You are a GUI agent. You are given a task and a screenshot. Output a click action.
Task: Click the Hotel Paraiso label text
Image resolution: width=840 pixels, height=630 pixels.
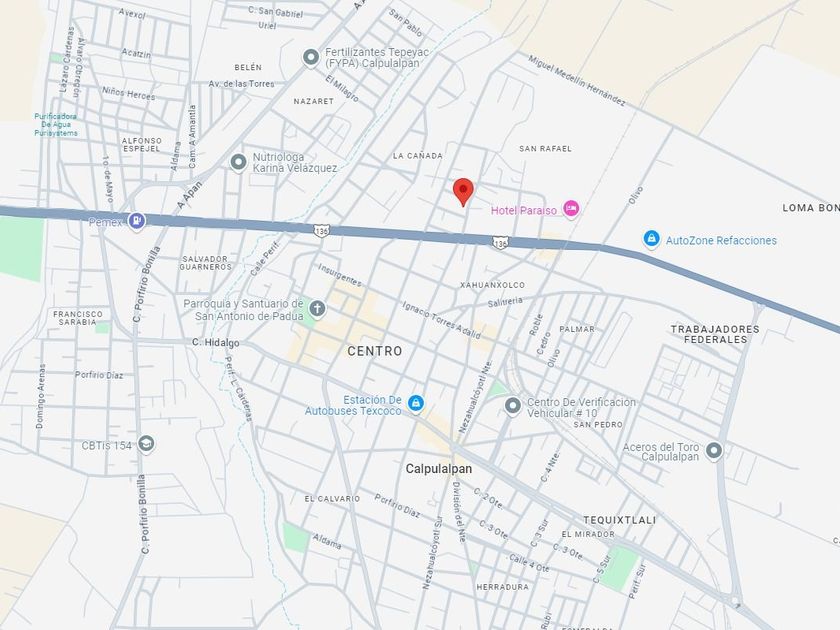(x=523, y=211)
